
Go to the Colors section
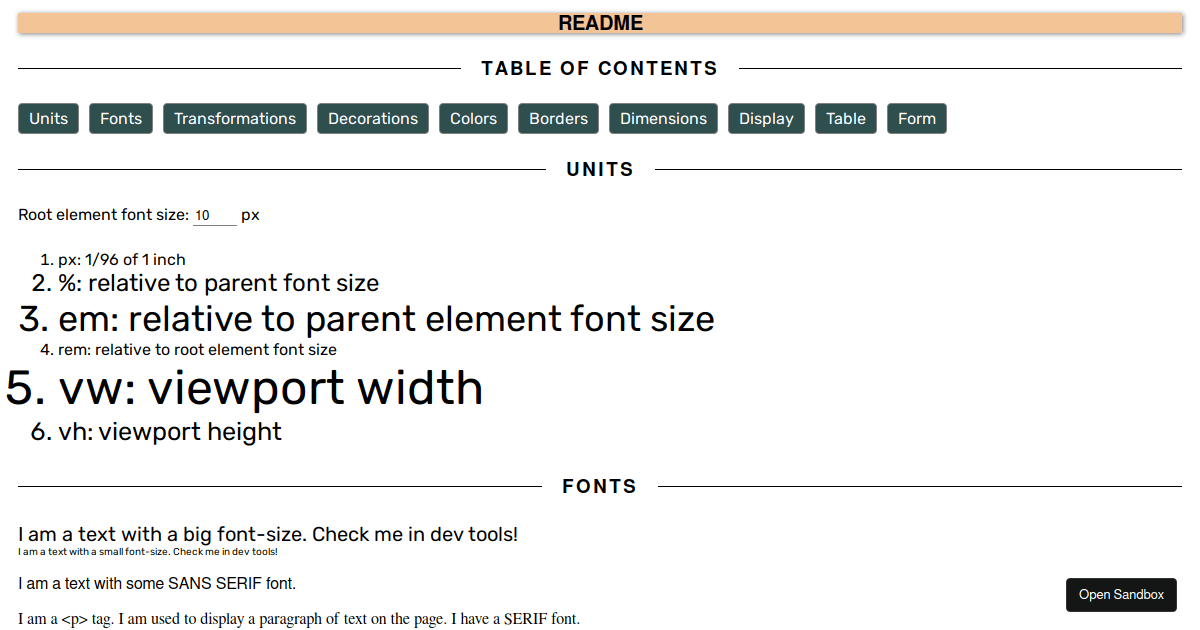click(473, 118)
